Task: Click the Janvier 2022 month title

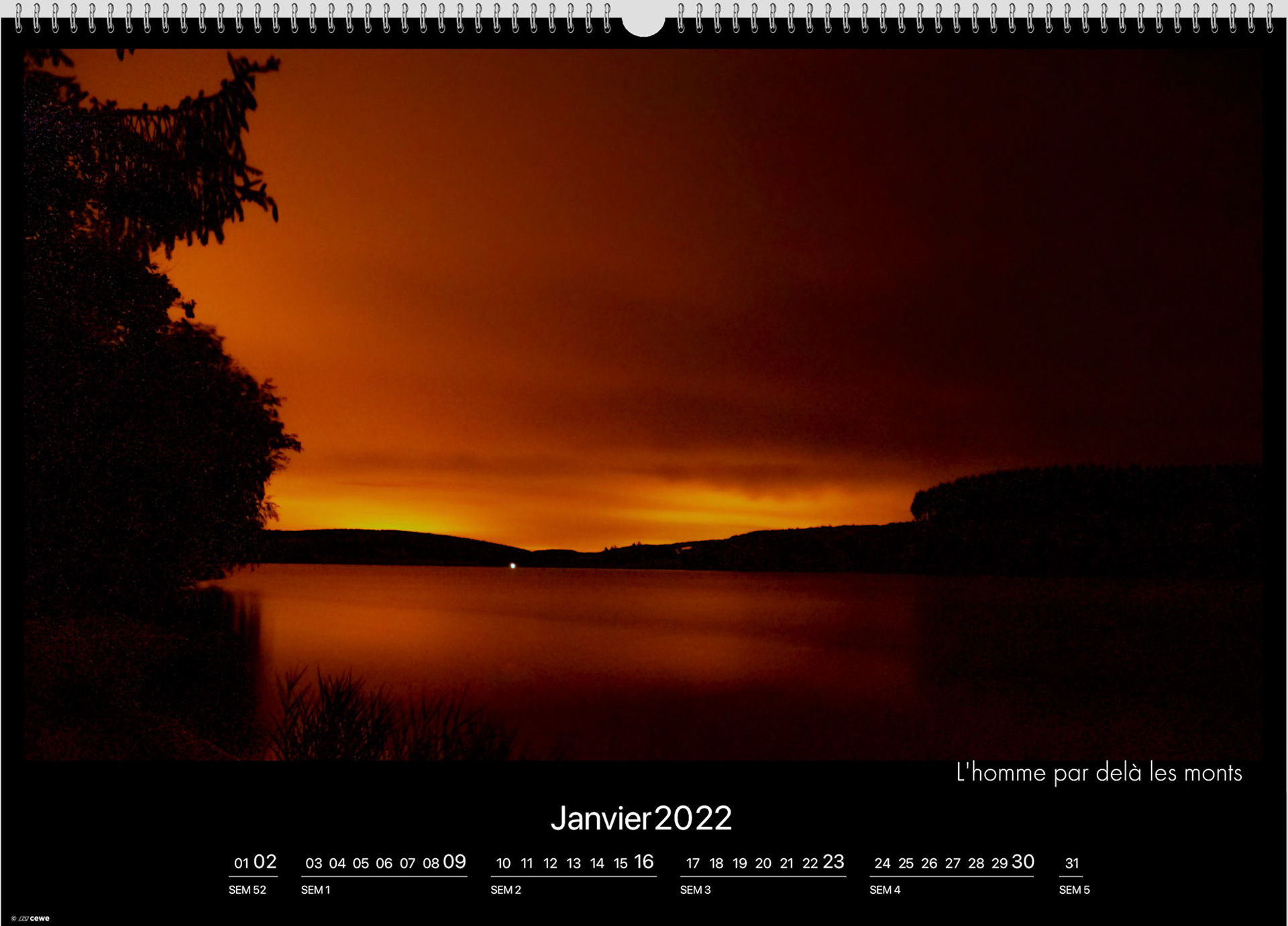Action: (641, 818)
